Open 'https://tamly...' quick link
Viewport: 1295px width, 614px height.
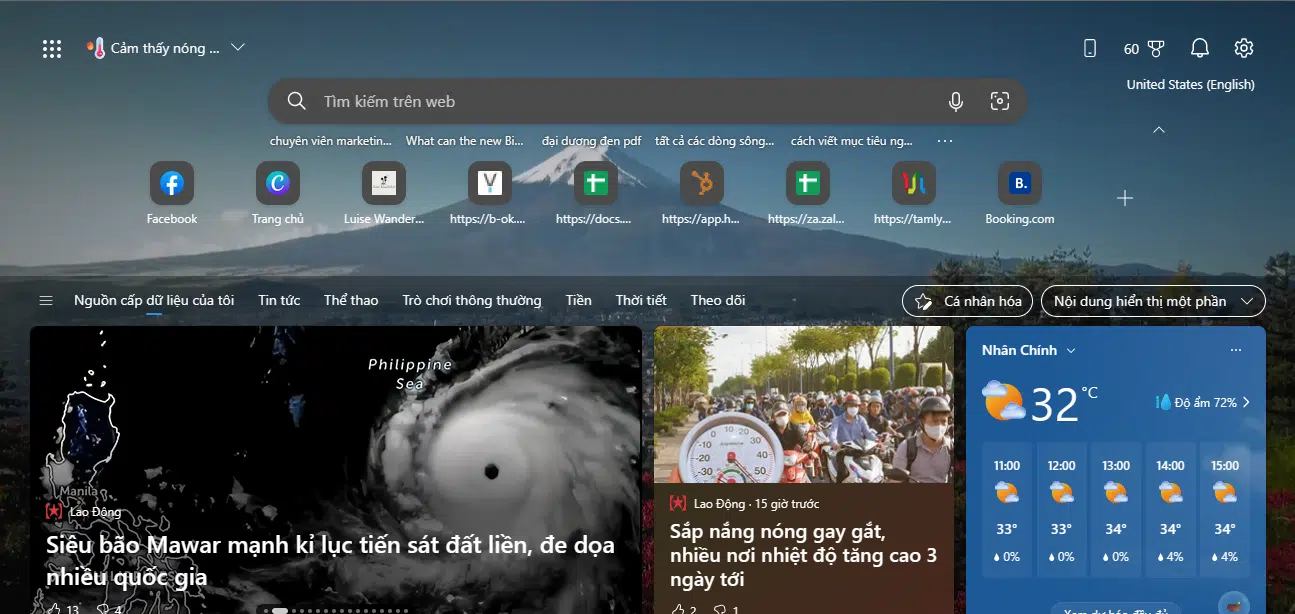(914, 184)
